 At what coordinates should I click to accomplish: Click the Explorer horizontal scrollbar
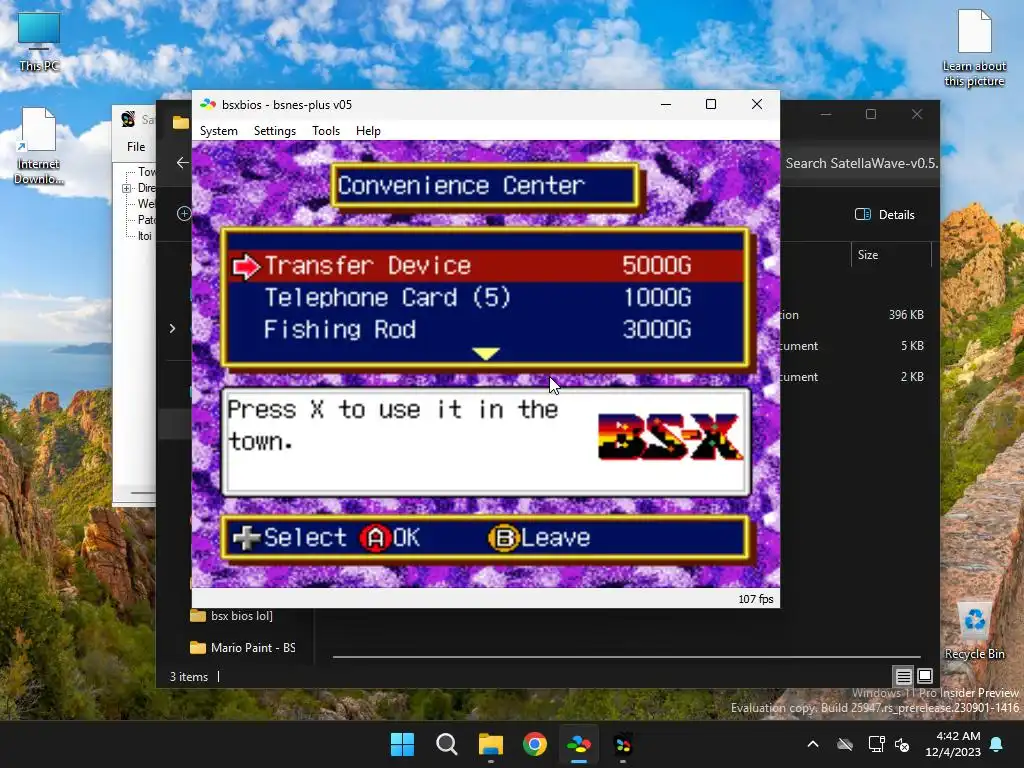pyautogui.click(x=627, y=657)
